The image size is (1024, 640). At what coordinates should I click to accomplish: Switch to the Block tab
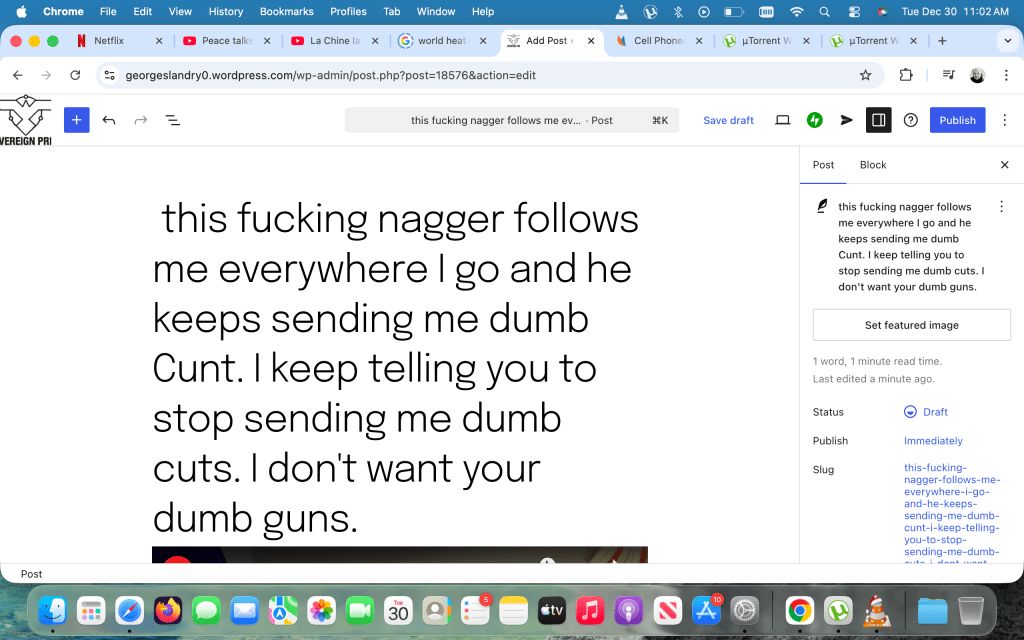point(873,165)
